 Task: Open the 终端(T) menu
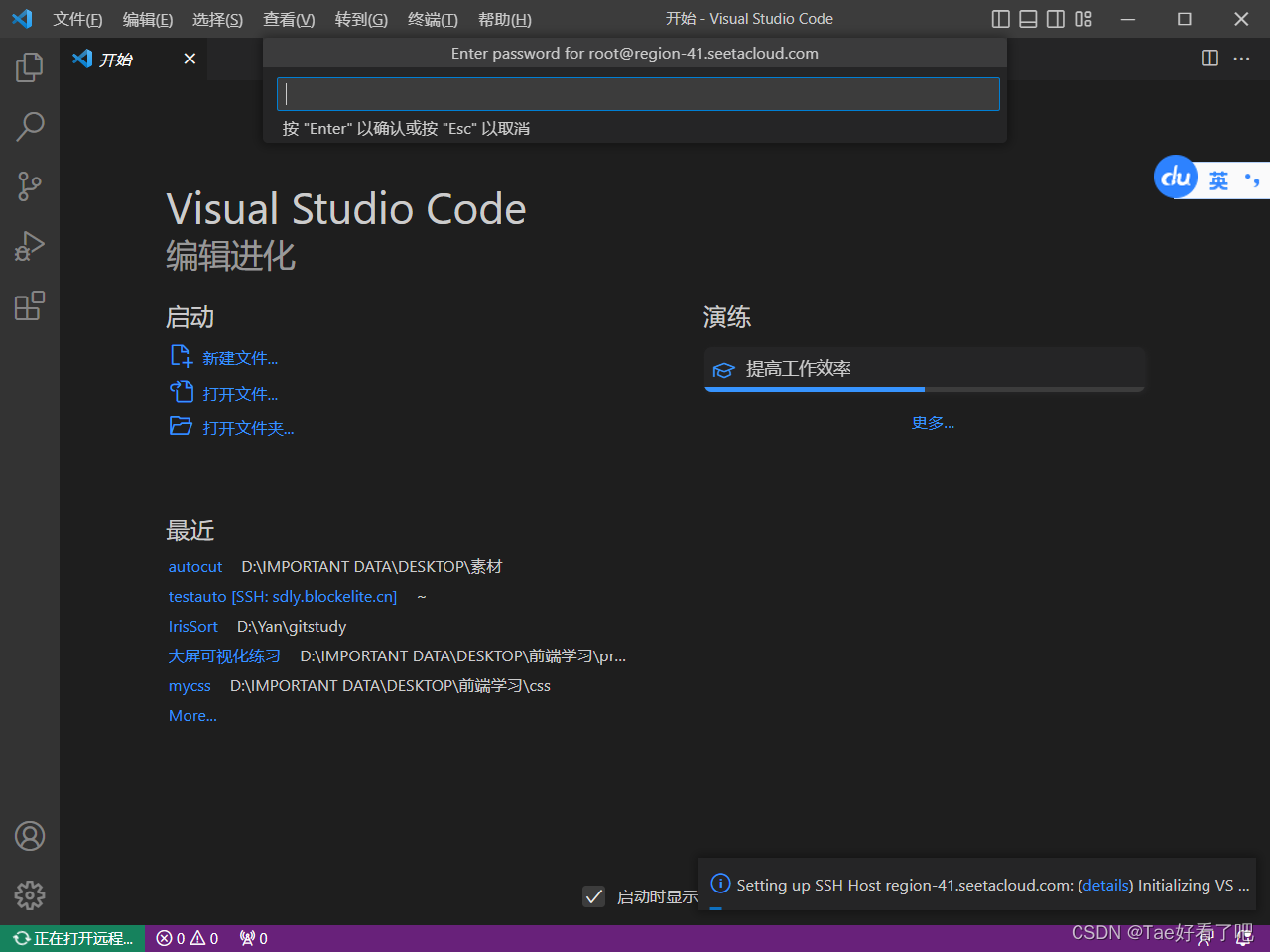[433, 20]
